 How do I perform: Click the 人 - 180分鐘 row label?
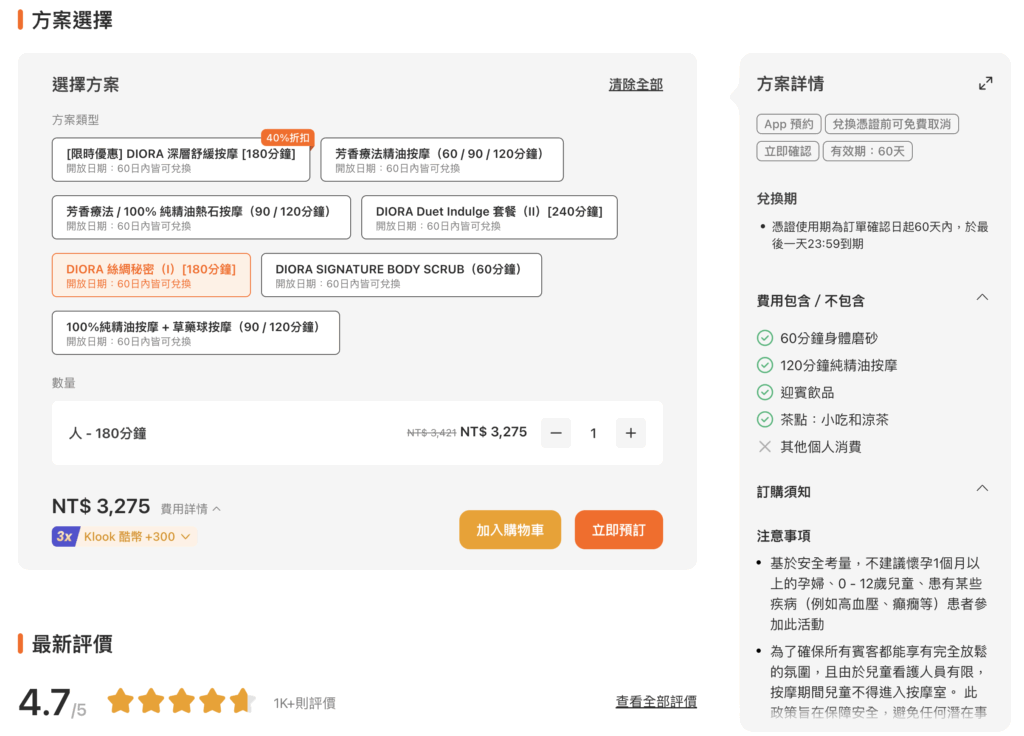coord(108,433)
